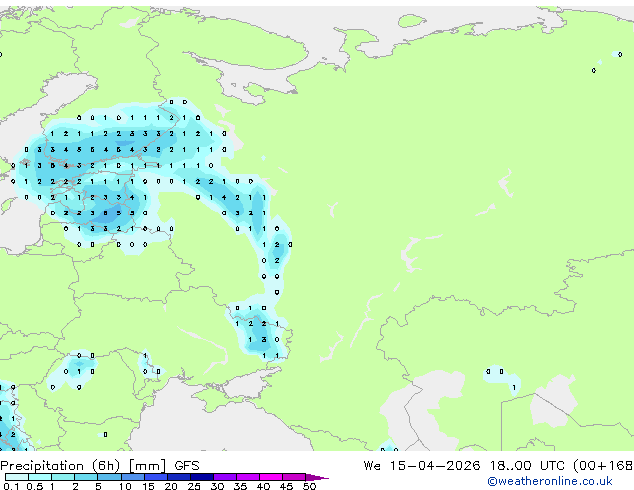Choose the 45–50 mm legend color box
Image resolution: width=634 pixels, height=490 pixels.
294,477
